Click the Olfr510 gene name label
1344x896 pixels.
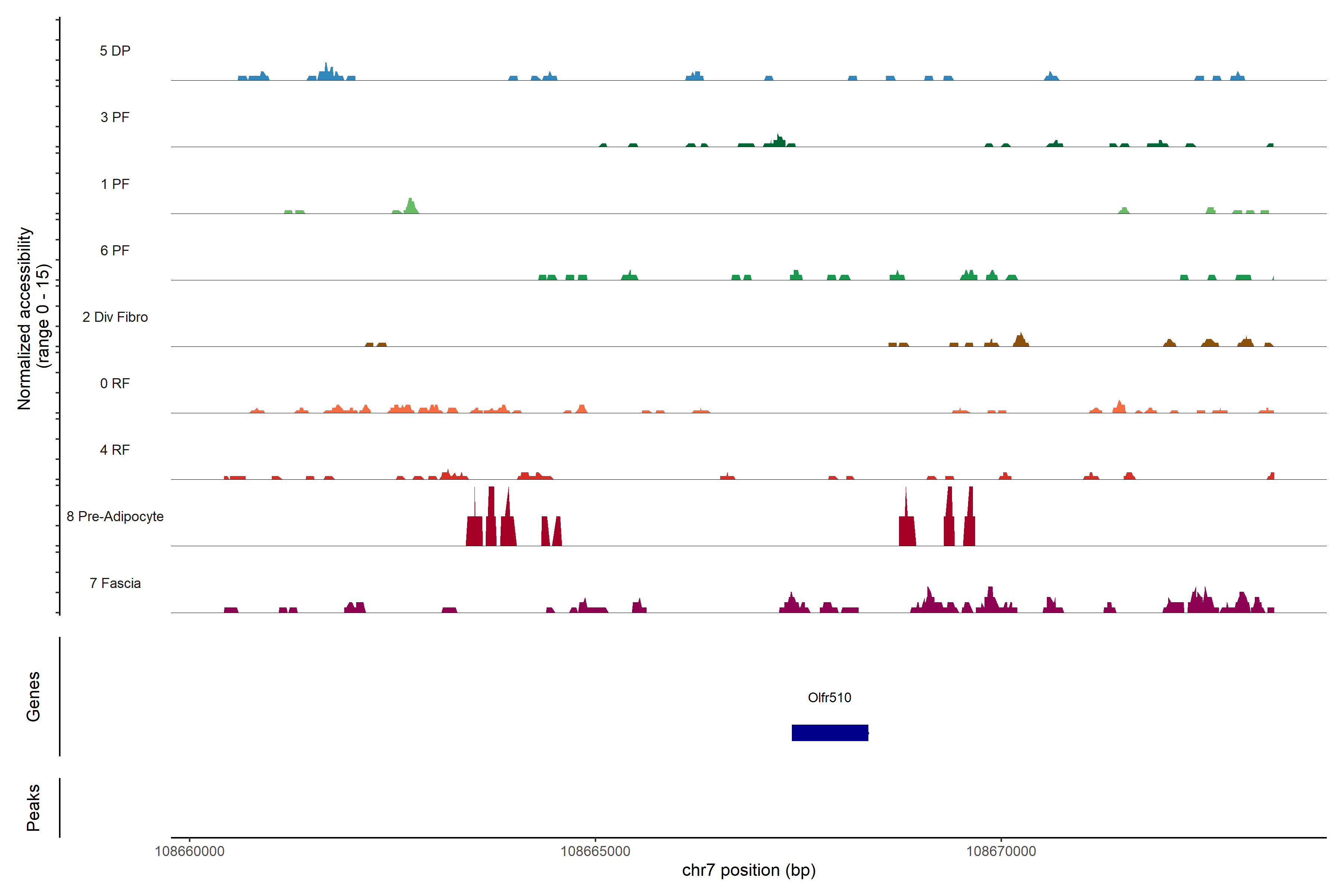click(x=829, y=698)
